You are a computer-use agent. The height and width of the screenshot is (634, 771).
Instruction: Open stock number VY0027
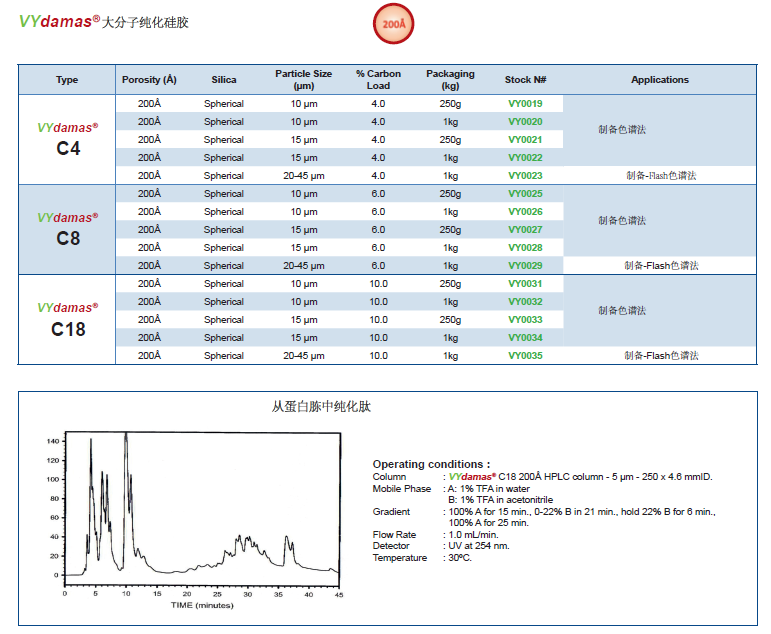[525, 230]
